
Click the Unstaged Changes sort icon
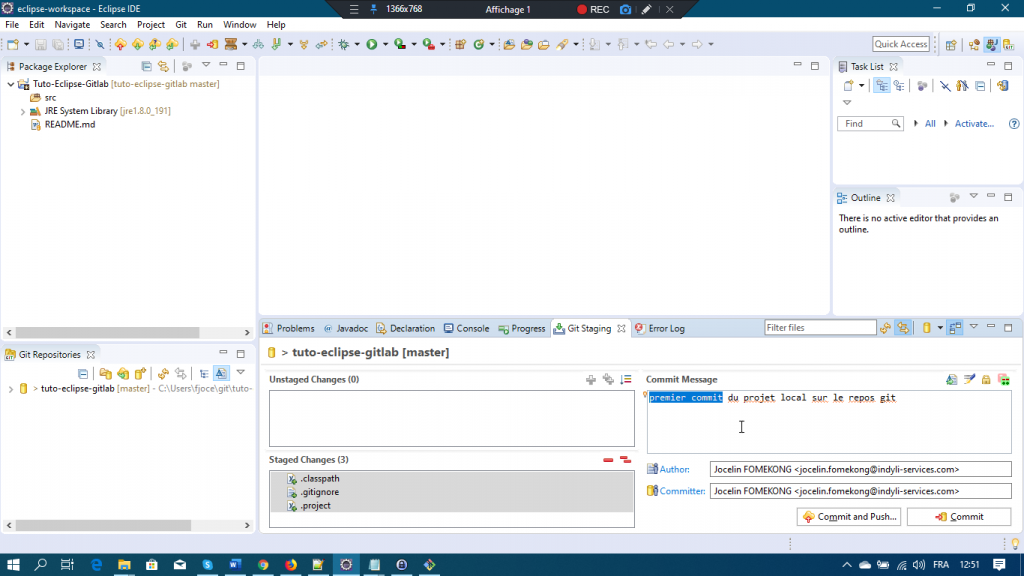[626, 379]
